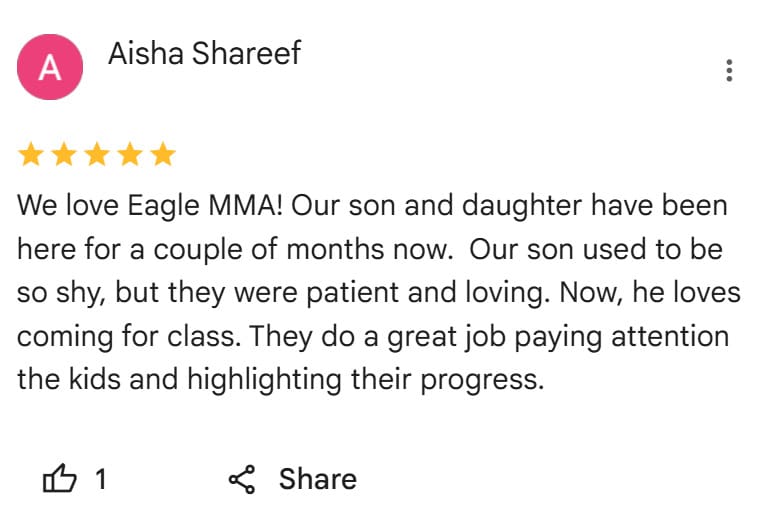Viewport: 772px width, 515px height.
Task: Click the like count number 1
Action: coord(101,479)
